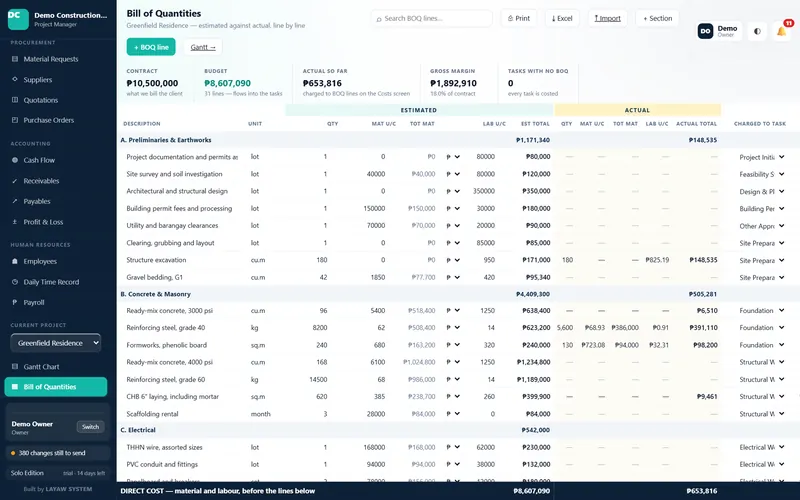Click 'Solo Edition' trial label
This screenshot has width=800, height=500.
[x=27, y=473]
